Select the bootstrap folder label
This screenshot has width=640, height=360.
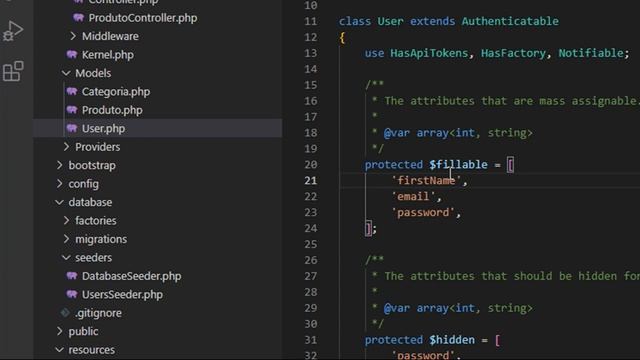click(x=92, y=165)
